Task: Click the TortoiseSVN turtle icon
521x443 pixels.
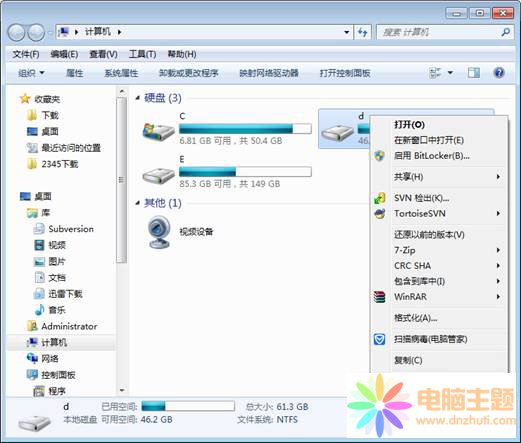Action: [379, 213]
